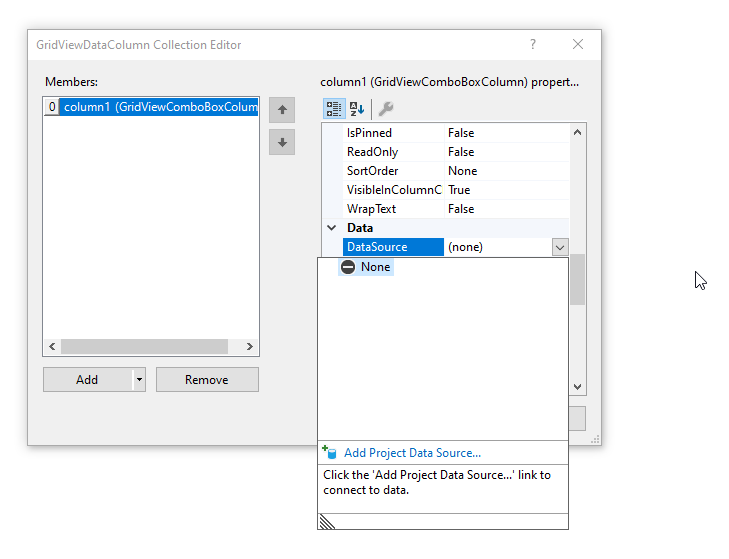729x559 pixels.
Task: Move column1 down with the arrow button
Action: point(282,143)
